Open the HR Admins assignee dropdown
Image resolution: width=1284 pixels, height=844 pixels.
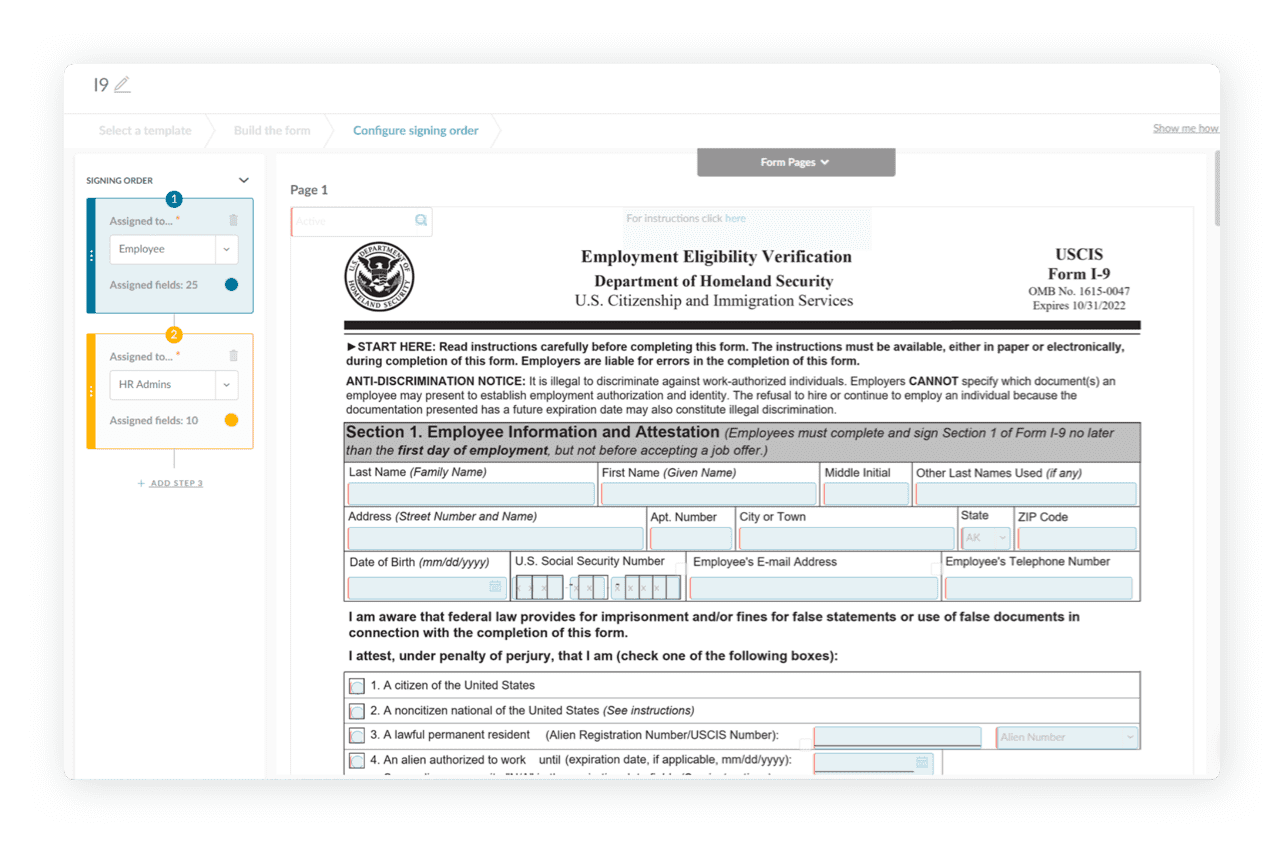click(226, 384)
